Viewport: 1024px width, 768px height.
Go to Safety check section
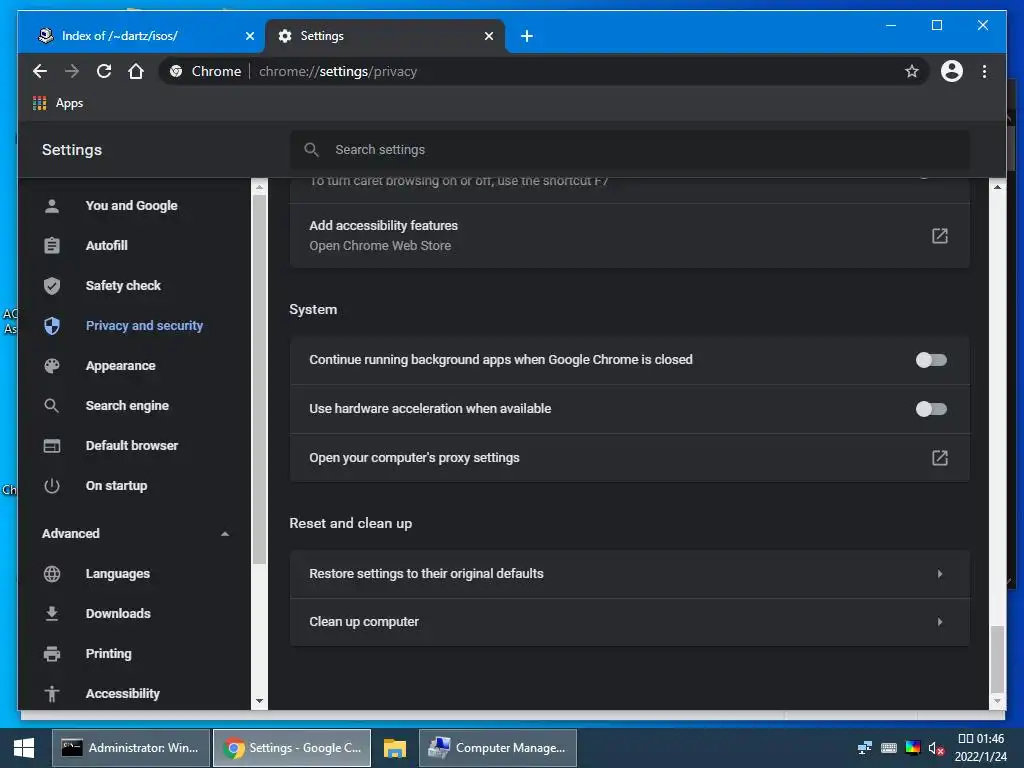pos(123,285)
